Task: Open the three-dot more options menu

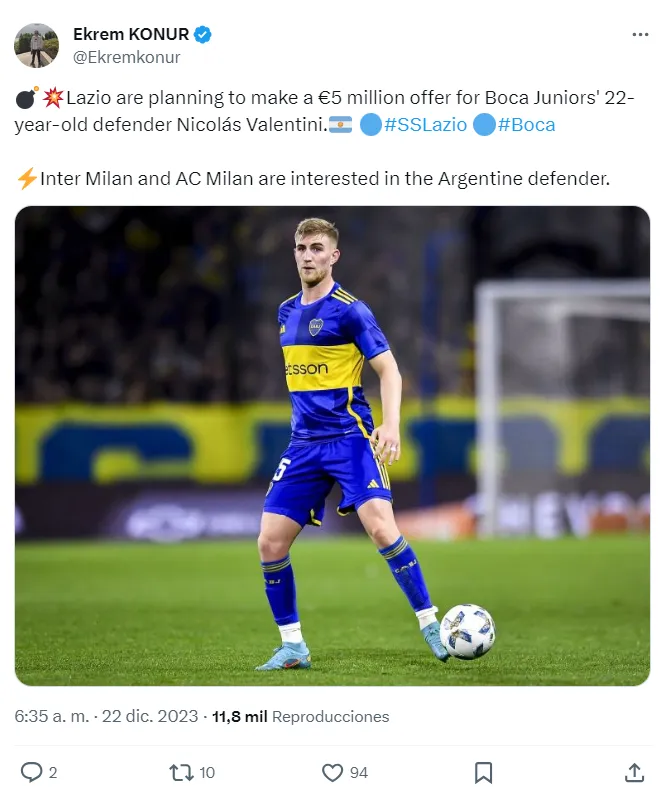Action: point(640,35)
